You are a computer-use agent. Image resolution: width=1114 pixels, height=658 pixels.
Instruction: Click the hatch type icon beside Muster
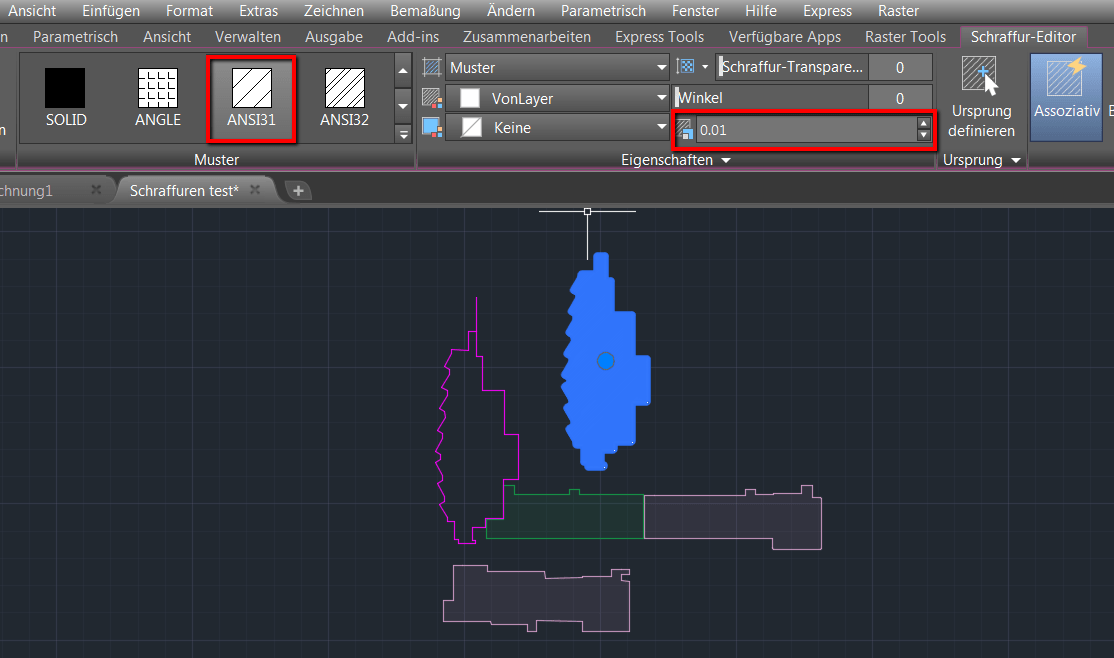tap(432, 68)
